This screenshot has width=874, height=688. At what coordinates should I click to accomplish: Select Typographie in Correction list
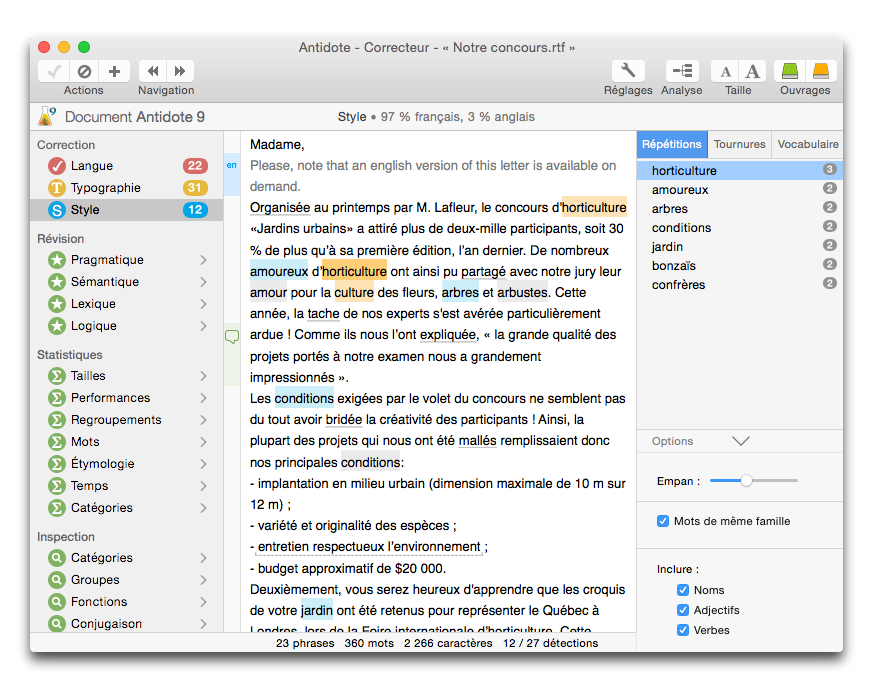pyautogui.click(x=106, y=188)
